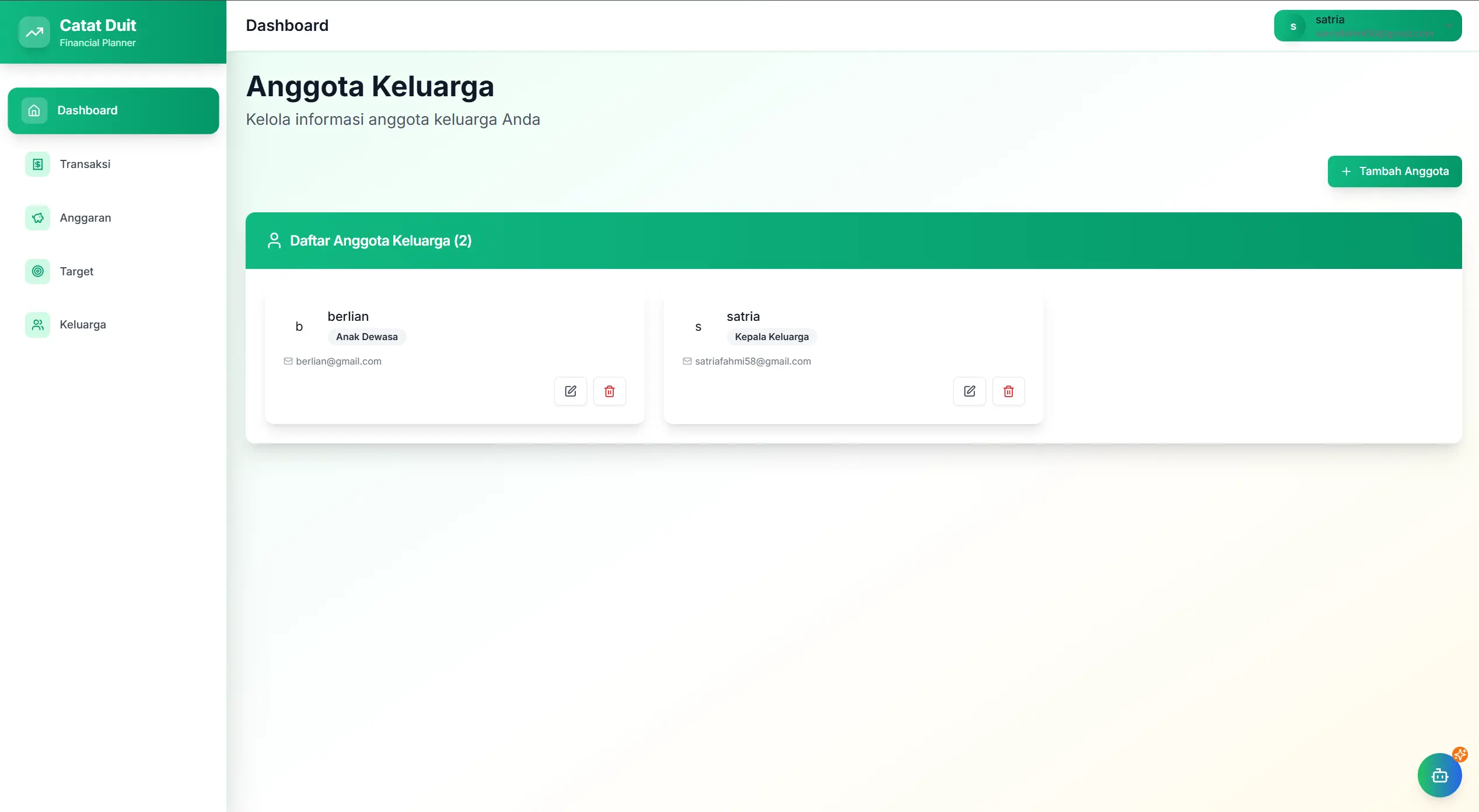Click berlian@gmail.com email text
The height and width of the screenshot is (812, 1479).
coord(338,362)
